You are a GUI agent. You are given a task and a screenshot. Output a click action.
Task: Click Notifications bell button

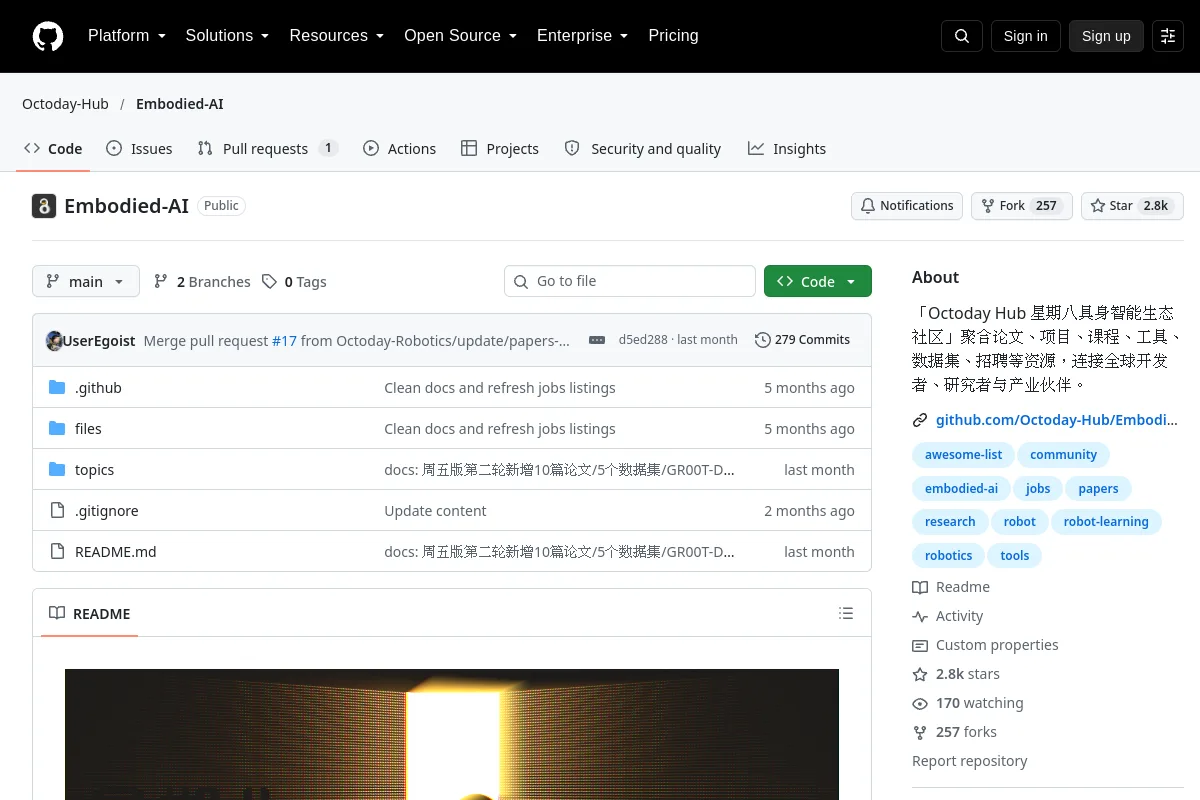pos(907,206)
